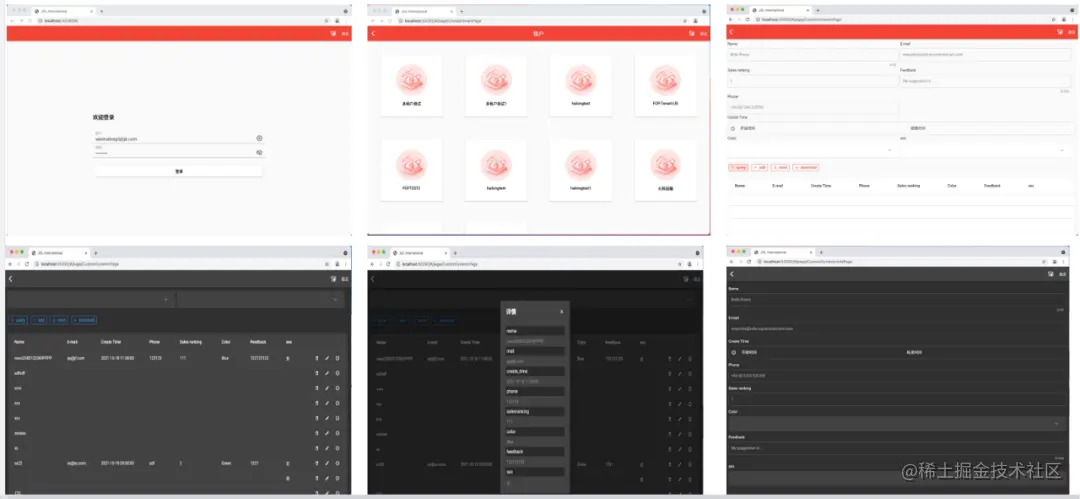1080x499 pixels.
Task: Click red reset button in light form window
Action: (780, 167)
